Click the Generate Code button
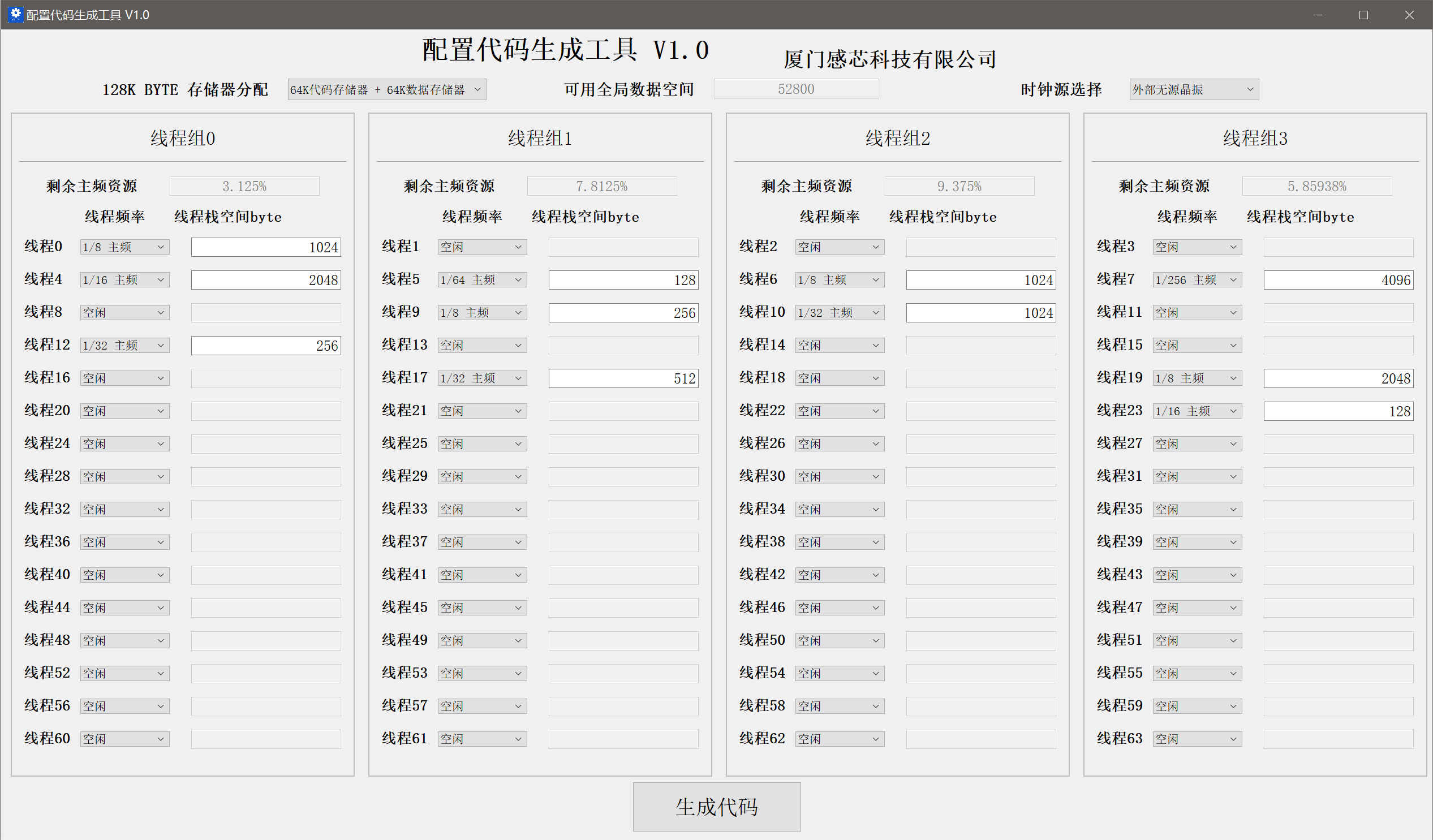The width and height of the screenshot is (1433, 840). point(716,807)
